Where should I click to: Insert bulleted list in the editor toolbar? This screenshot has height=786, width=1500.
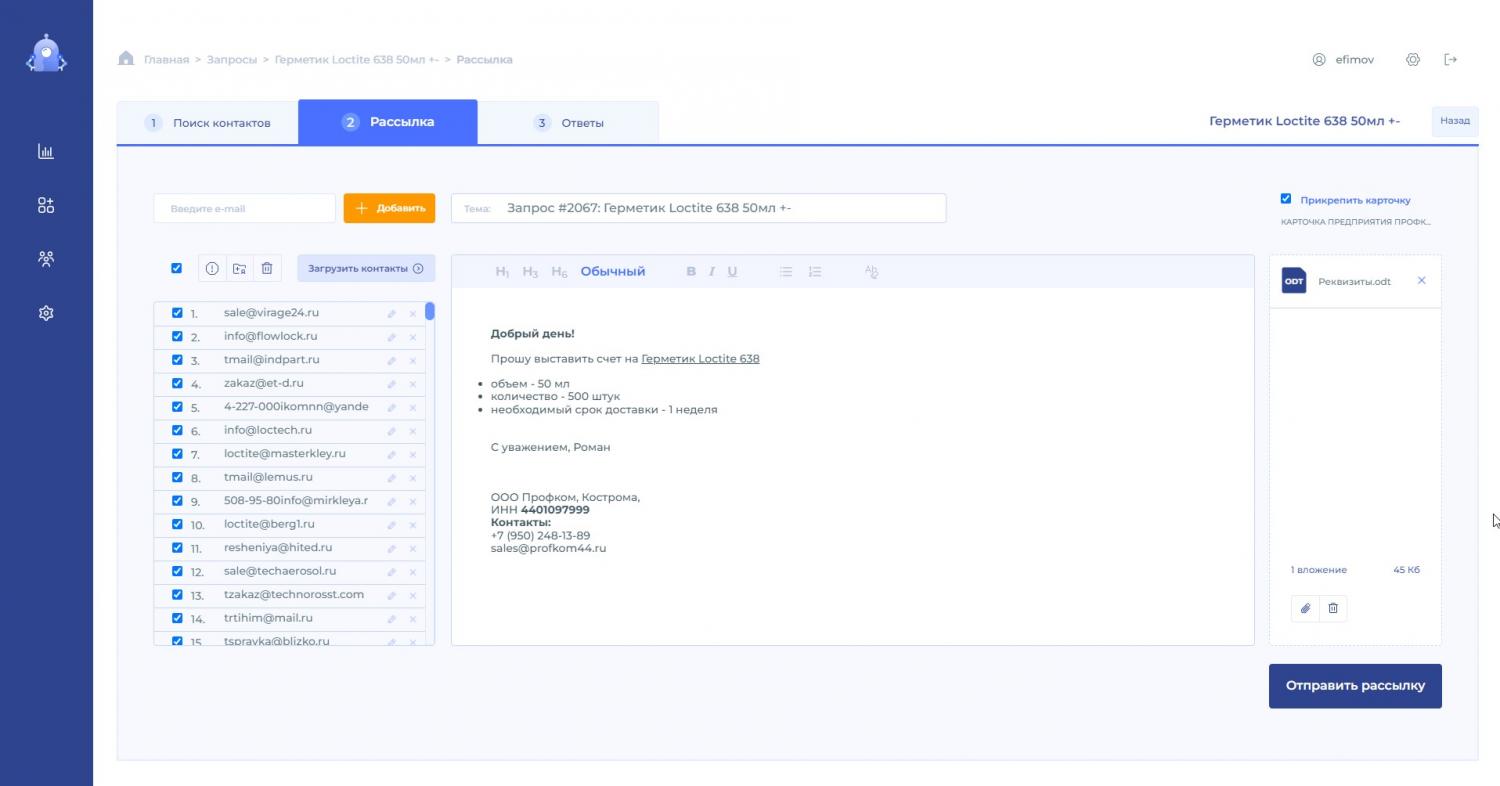pyautogui.click(x=786, y=272)
